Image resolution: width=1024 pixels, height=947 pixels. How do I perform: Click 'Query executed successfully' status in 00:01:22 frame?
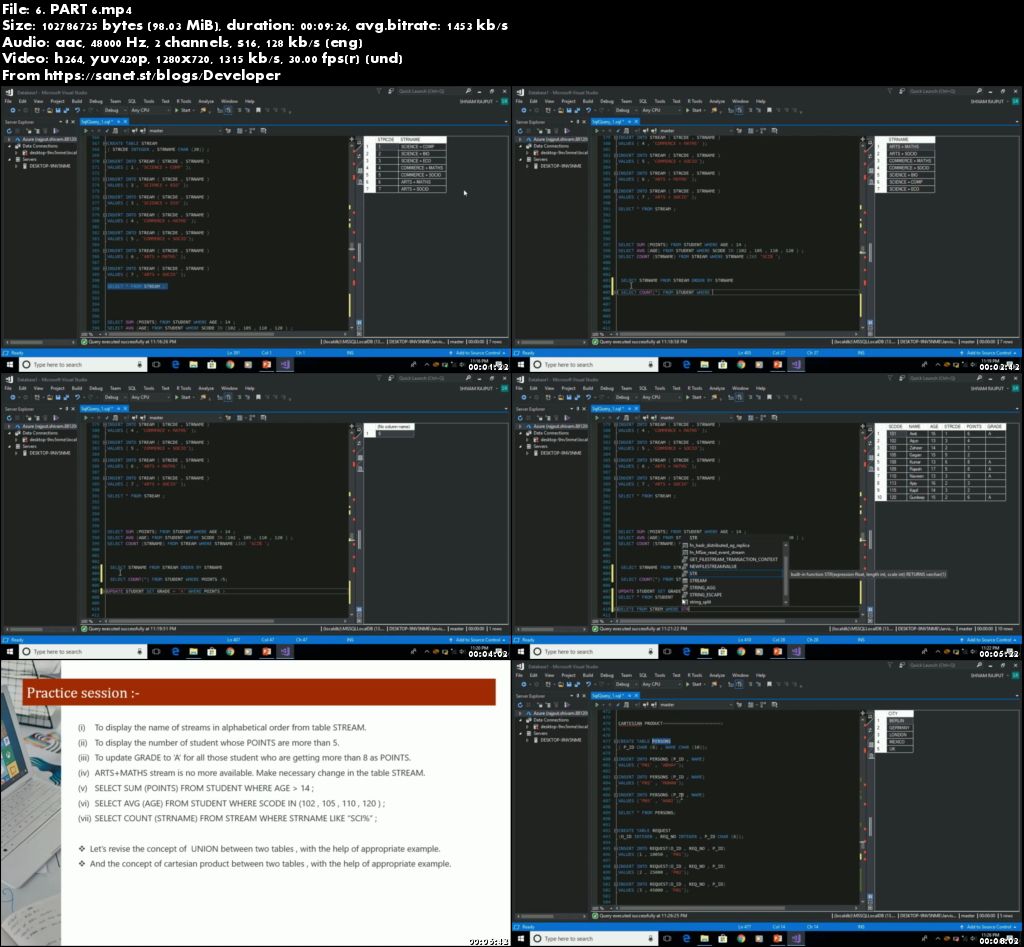[x=131, y=342]
